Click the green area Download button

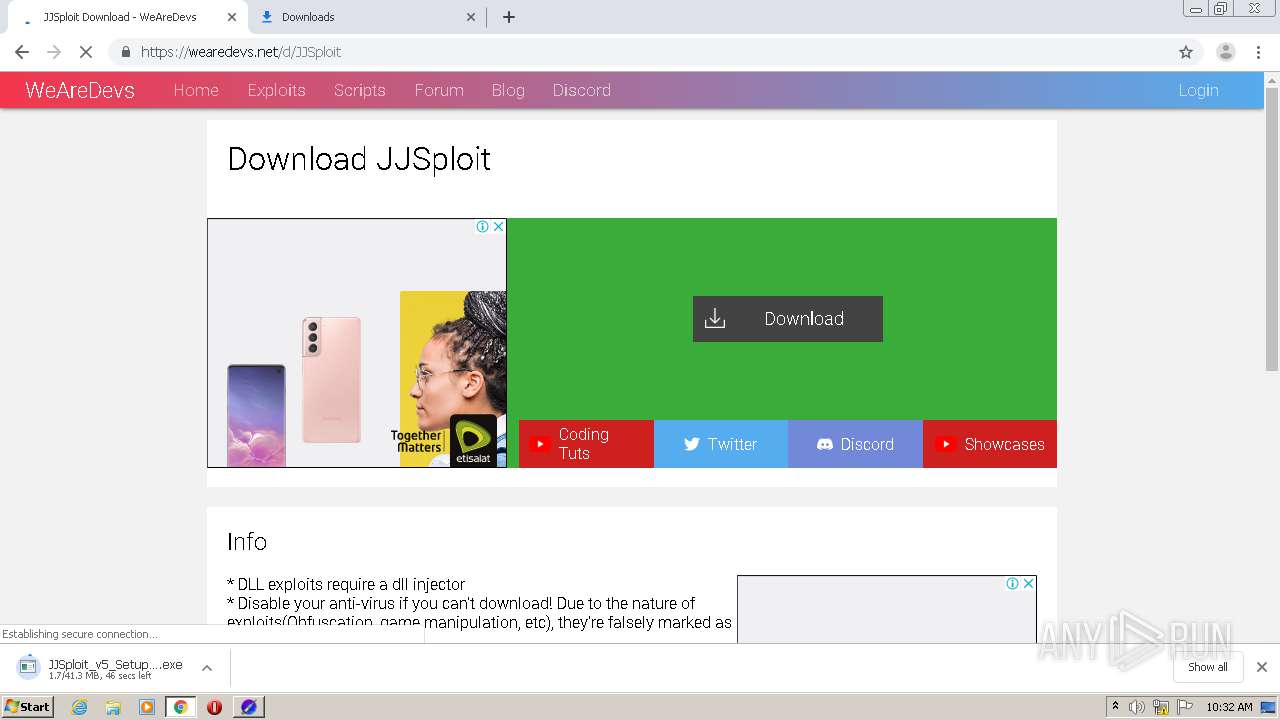point(788,319)
